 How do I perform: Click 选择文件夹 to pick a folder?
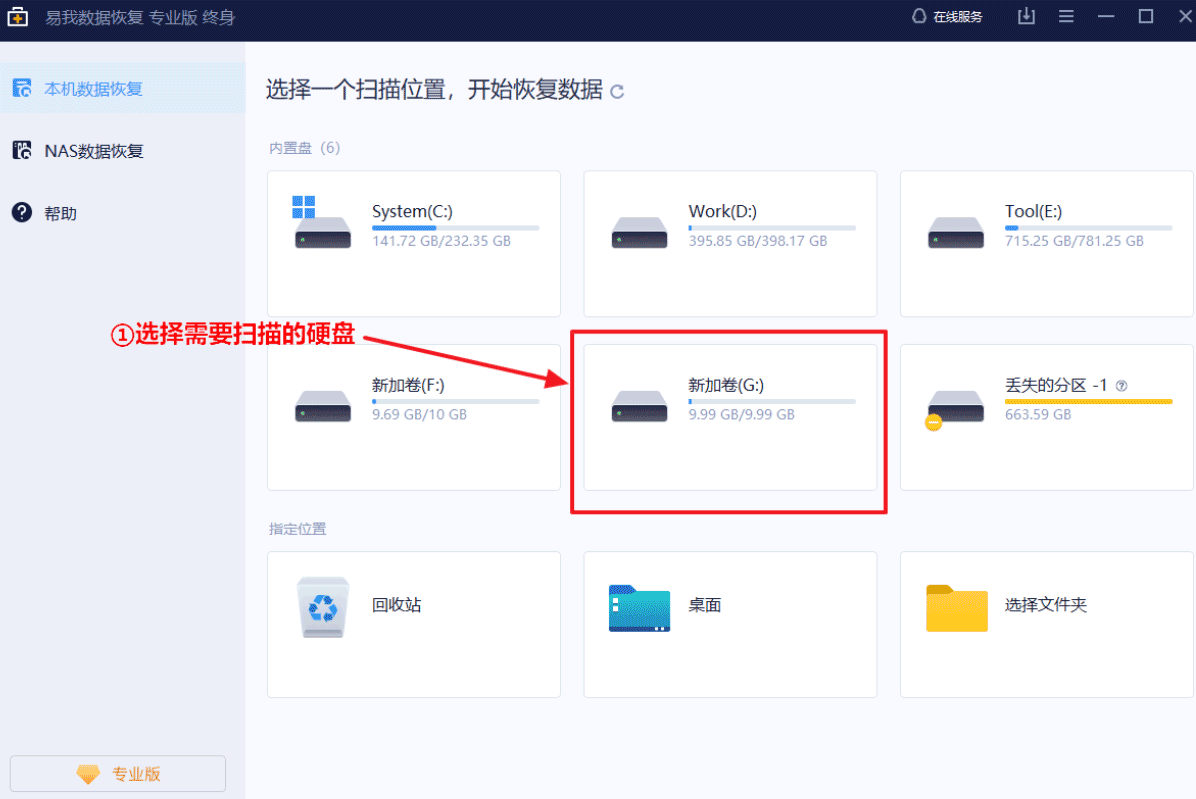(1045, 624)
